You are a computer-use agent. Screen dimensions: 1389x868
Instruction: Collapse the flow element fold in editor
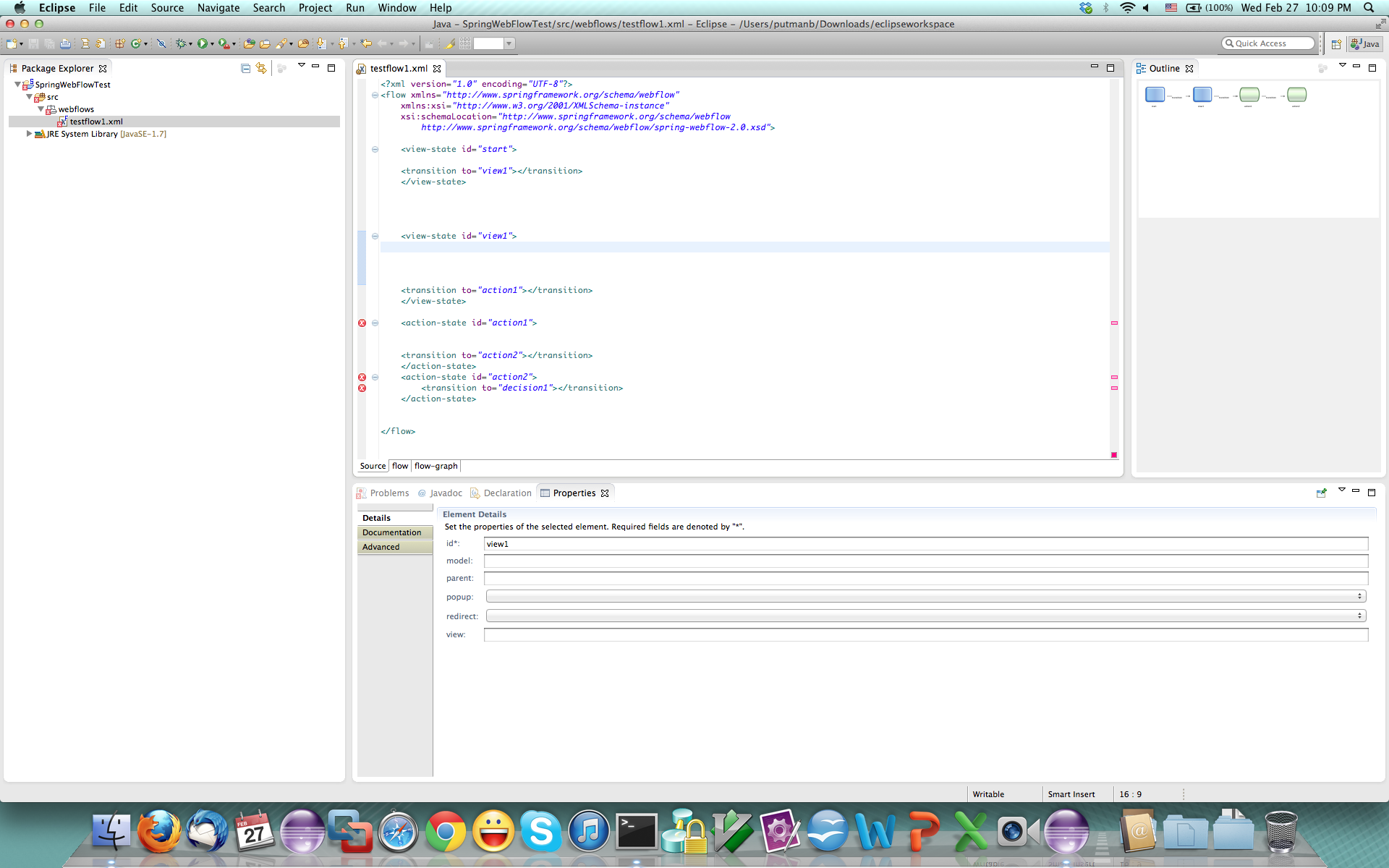tap(375, 95)
